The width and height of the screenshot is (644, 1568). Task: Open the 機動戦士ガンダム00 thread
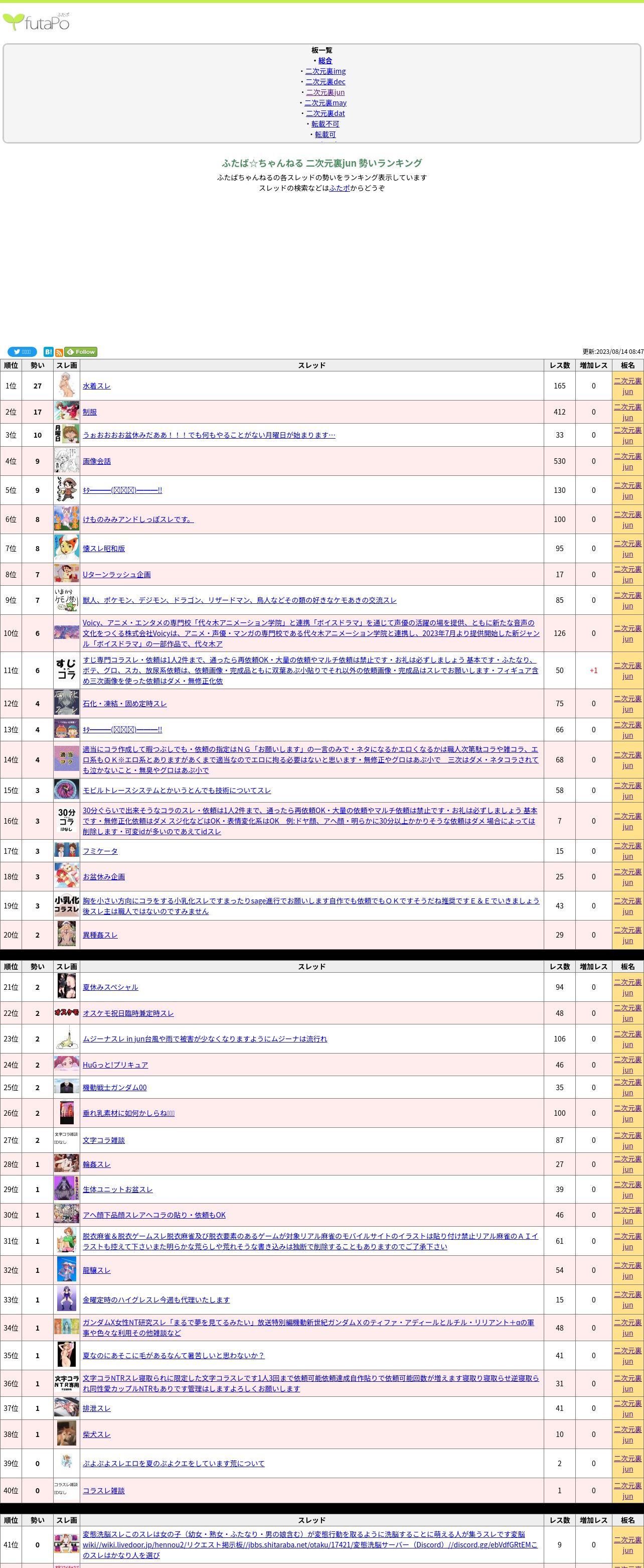coord(114,1088)
